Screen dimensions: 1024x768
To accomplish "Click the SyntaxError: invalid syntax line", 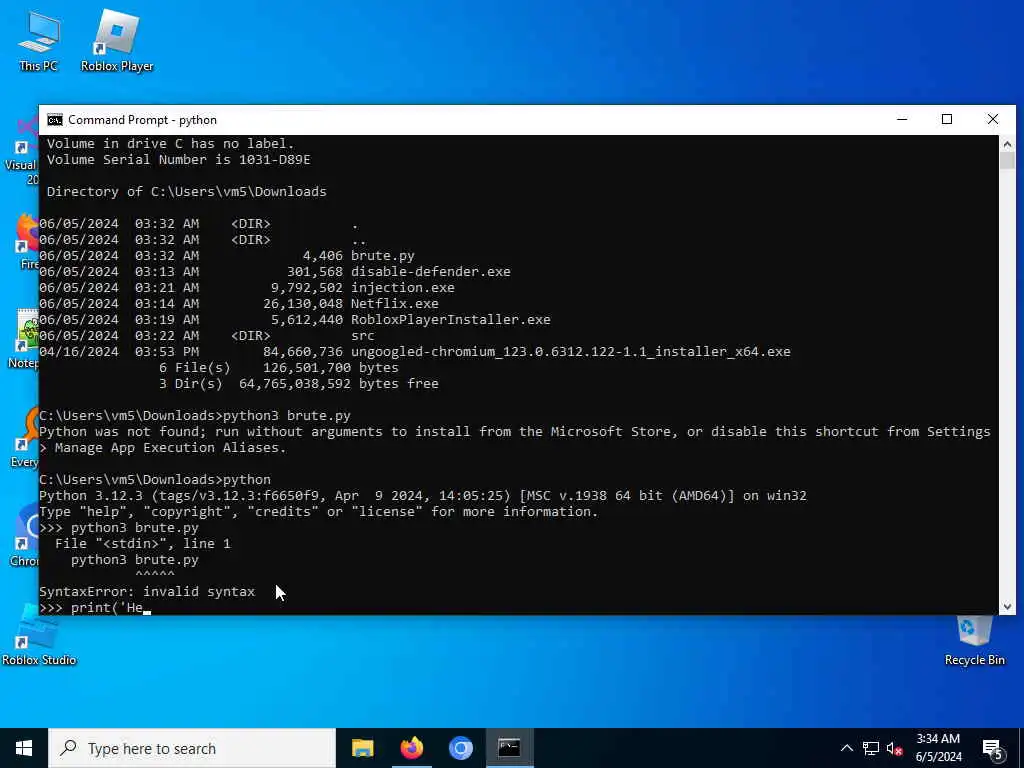I will point(147,592).
